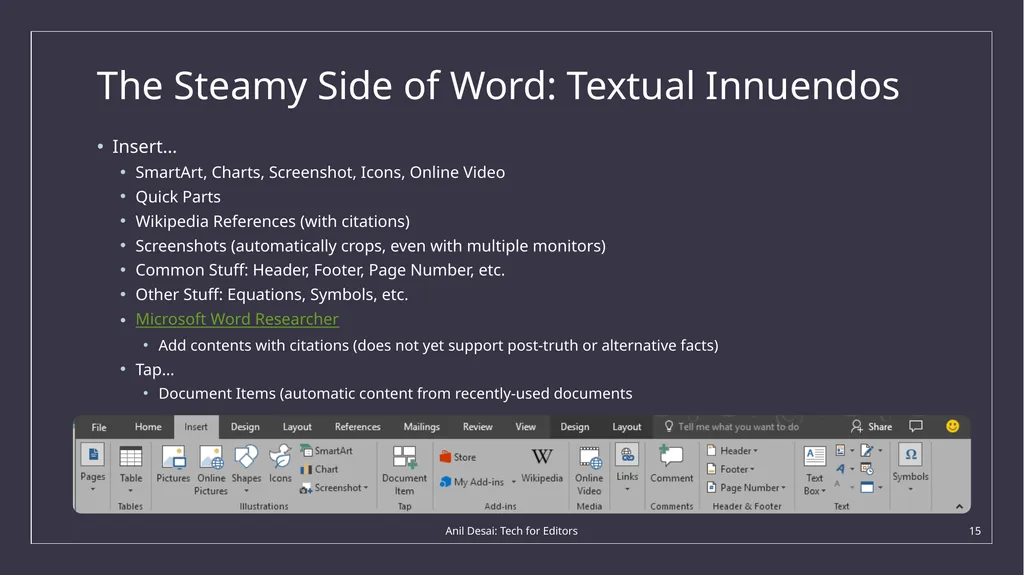Click the Signature Line pen icon
The width and height of the screenshot is (1024, 575).
867,450
